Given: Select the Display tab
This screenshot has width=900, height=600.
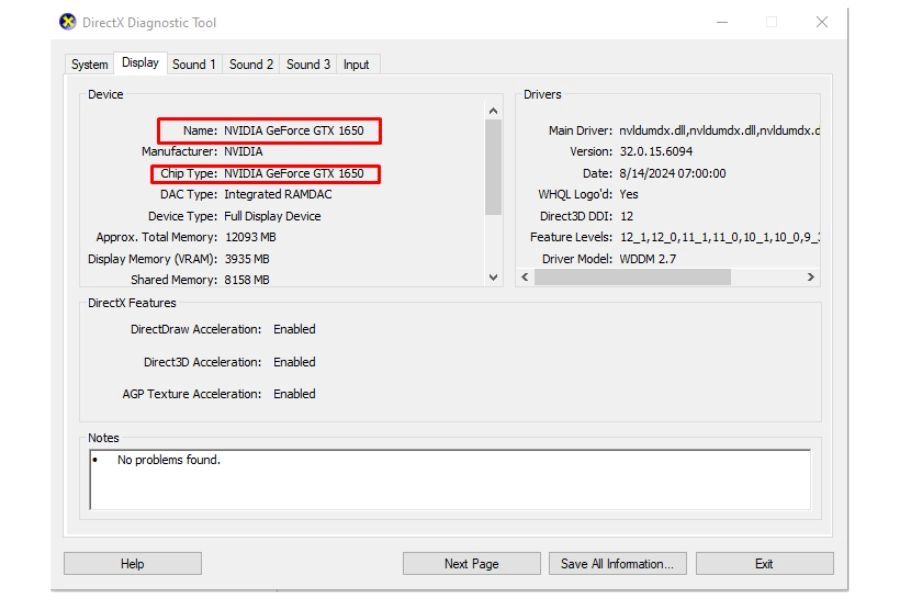Looking at the screenshot, I should click(x=140, y=63).
